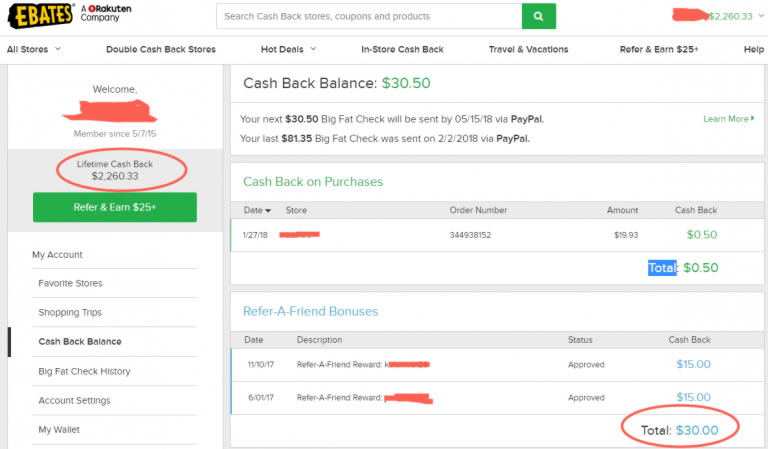This screenshot has height=449, width=768.
Task: Open Double Cash Back Stores menu
Action: [160, 49]
